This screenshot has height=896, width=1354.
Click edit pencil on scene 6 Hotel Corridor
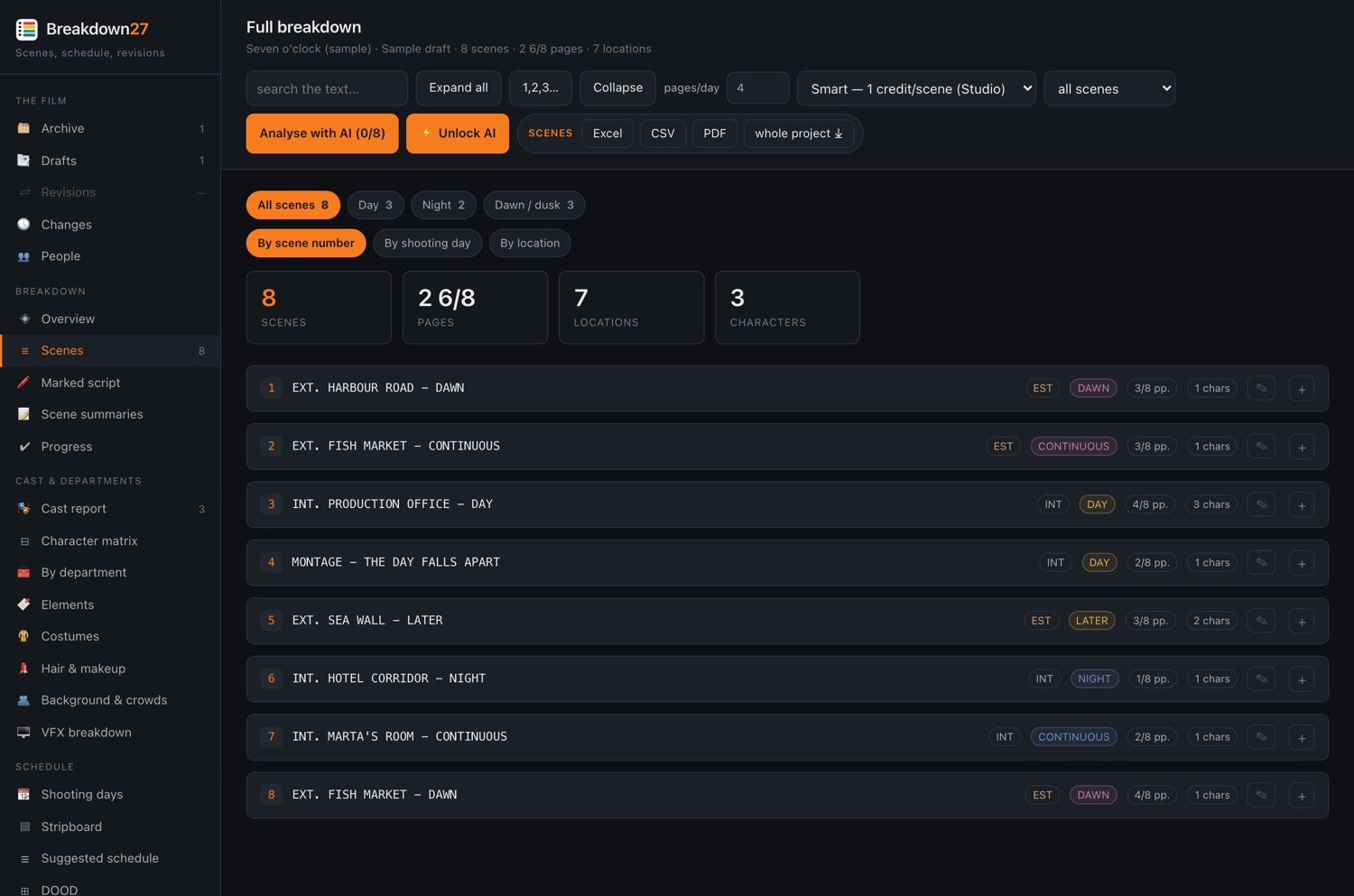coord(1261,679)
